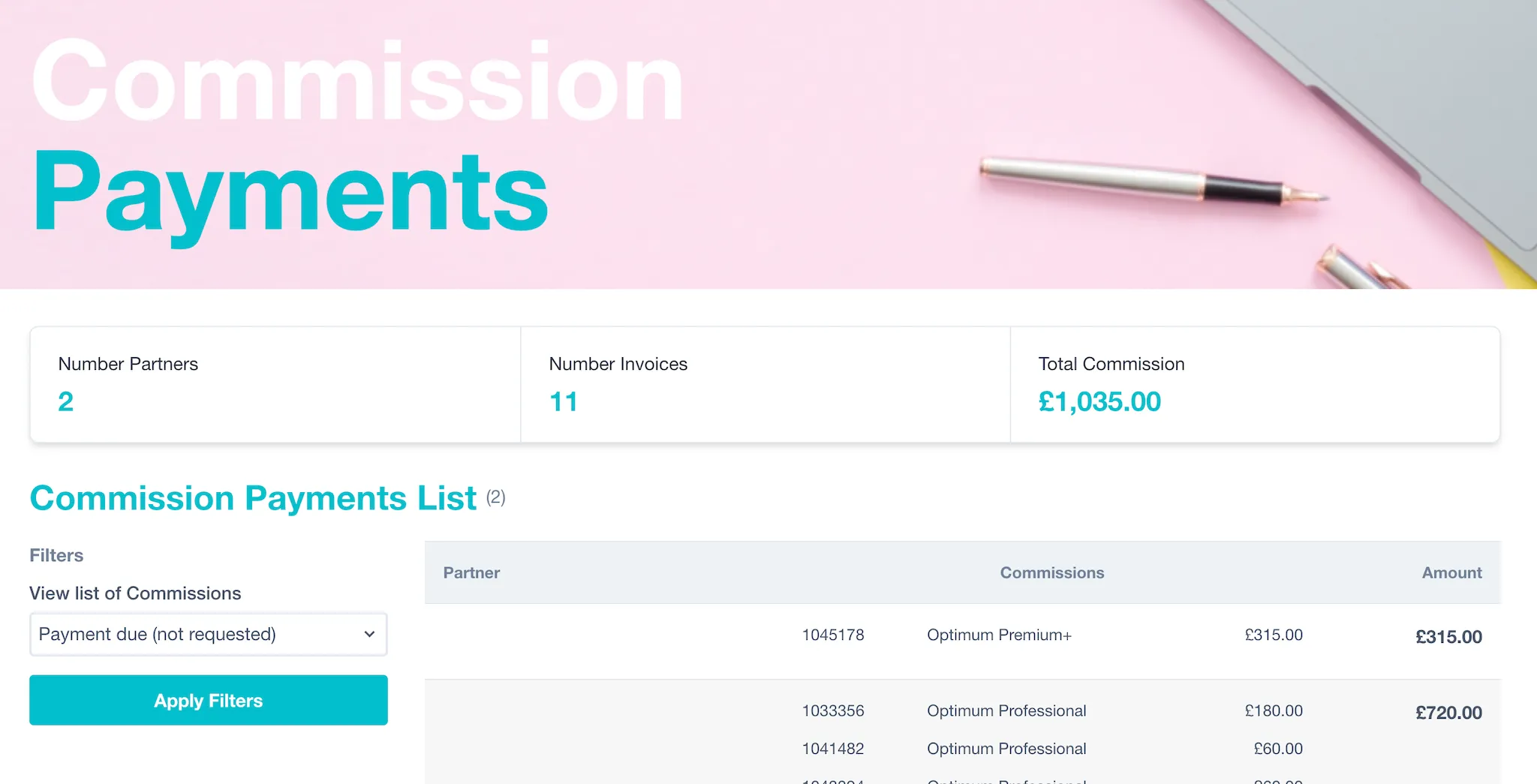1537x784 pixels.
Task: Select partner row 1045178
Action: [x=833, y=634]
